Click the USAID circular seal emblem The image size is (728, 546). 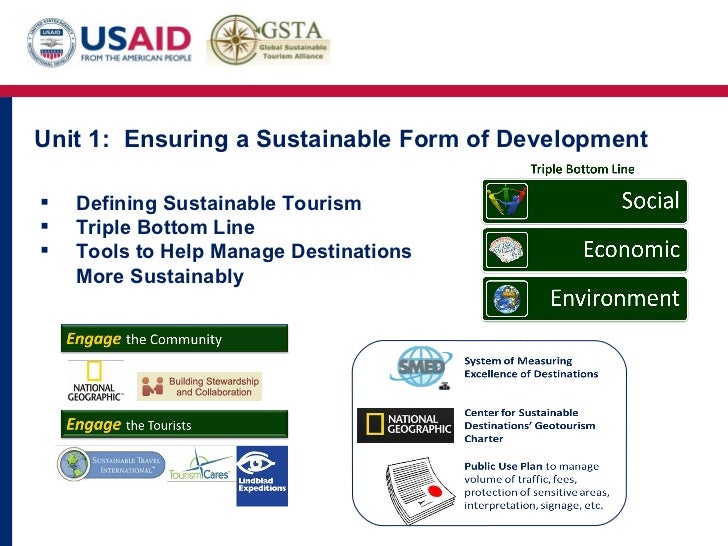(x=51, y=42)
